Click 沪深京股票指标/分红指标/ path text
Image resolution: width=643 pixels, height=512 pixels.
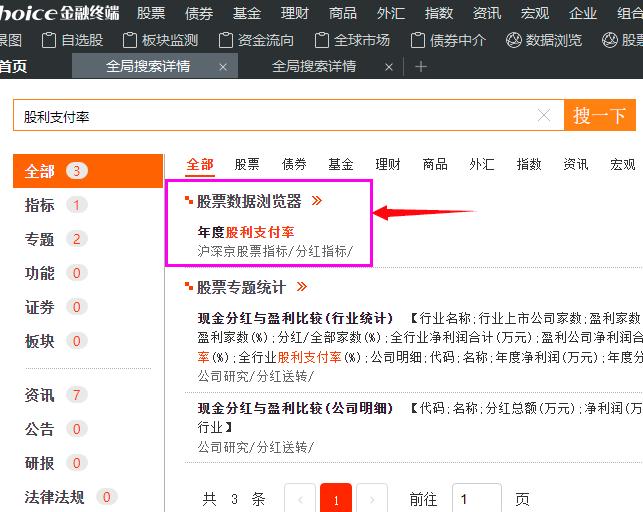tap(275, 251)
